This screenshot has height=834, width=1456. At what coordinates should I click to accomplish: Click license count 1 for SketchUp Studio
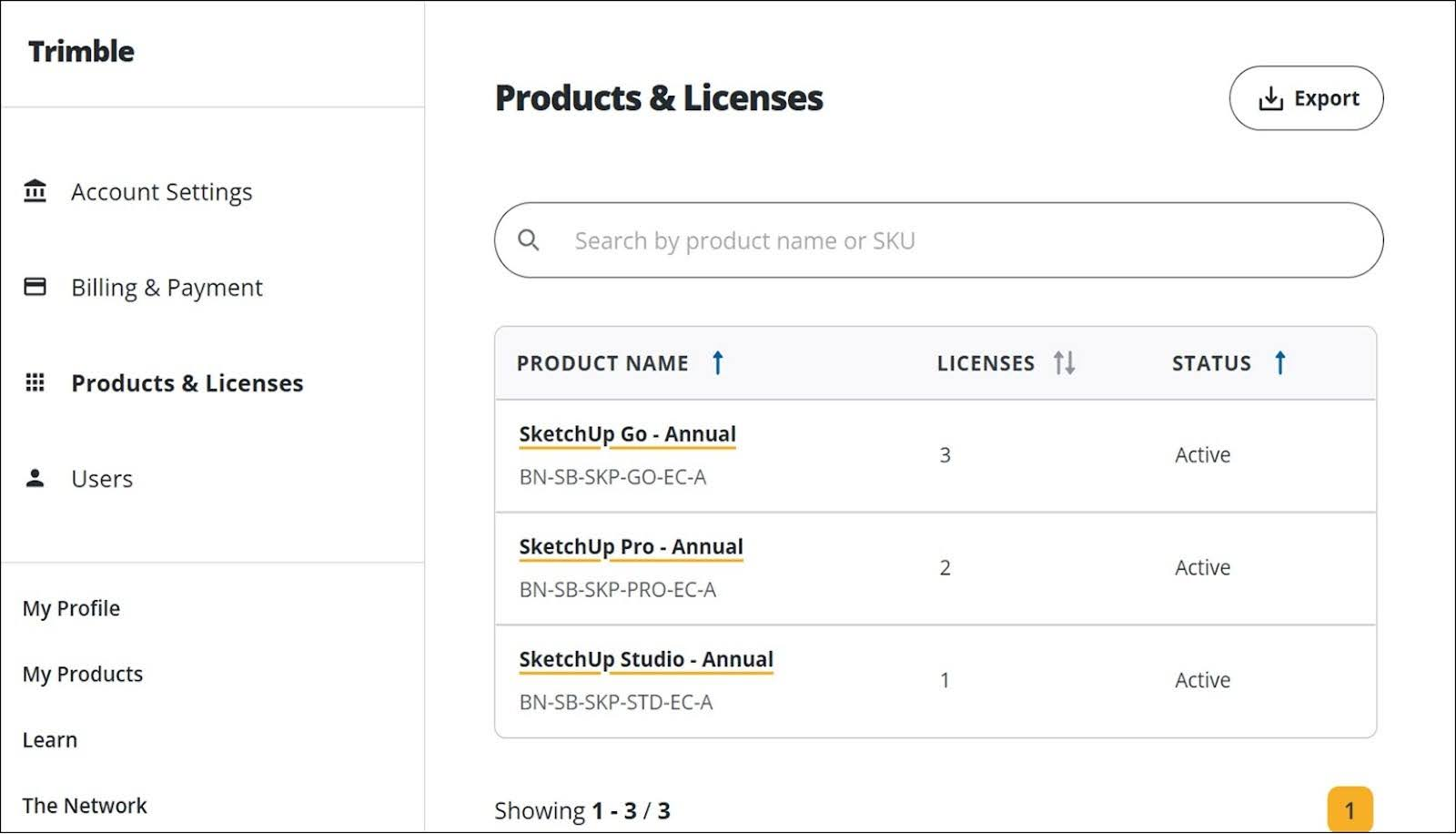[x=945, y=680]
